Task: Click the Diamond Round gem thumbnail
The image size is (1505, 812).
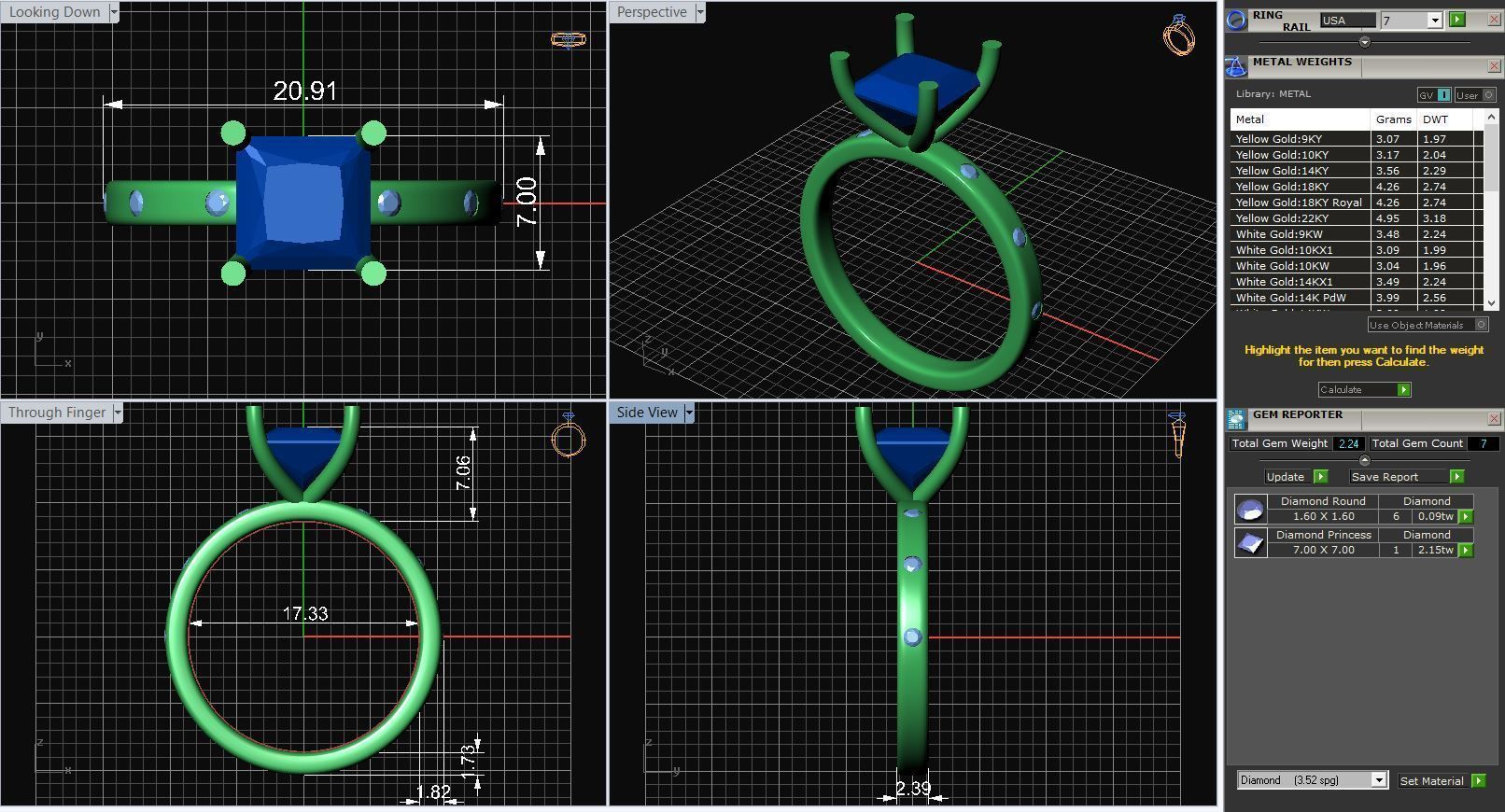Action: pyautogui.click(x=1250, y=509)
